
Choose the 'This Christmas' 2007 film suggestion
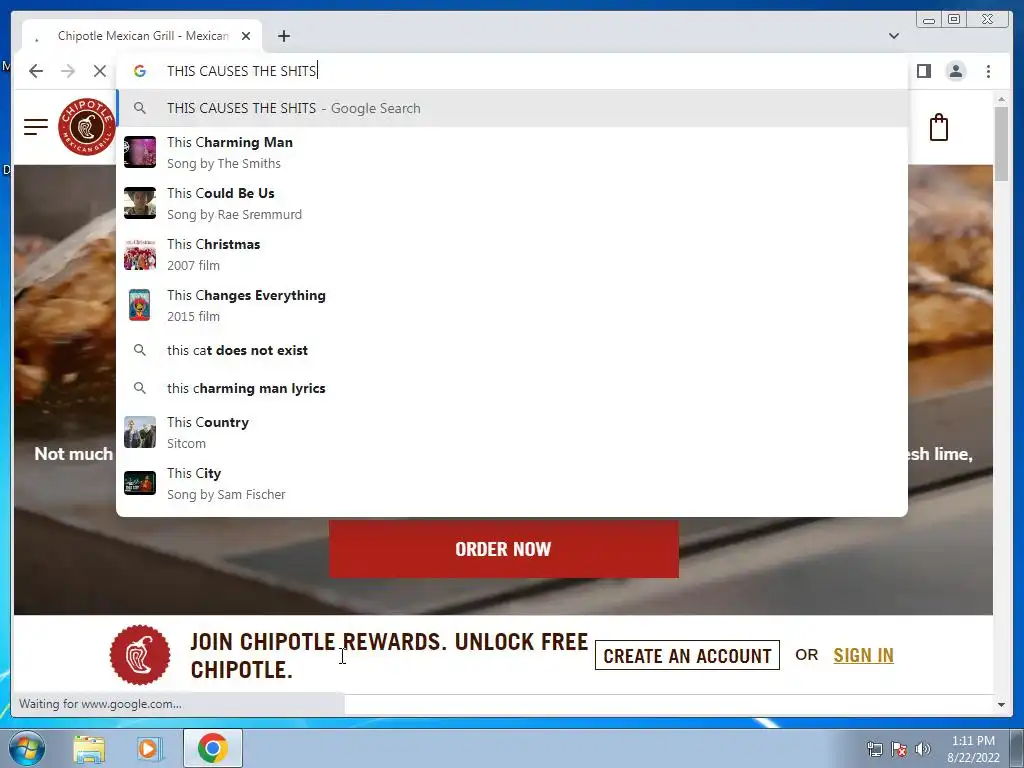512,254
